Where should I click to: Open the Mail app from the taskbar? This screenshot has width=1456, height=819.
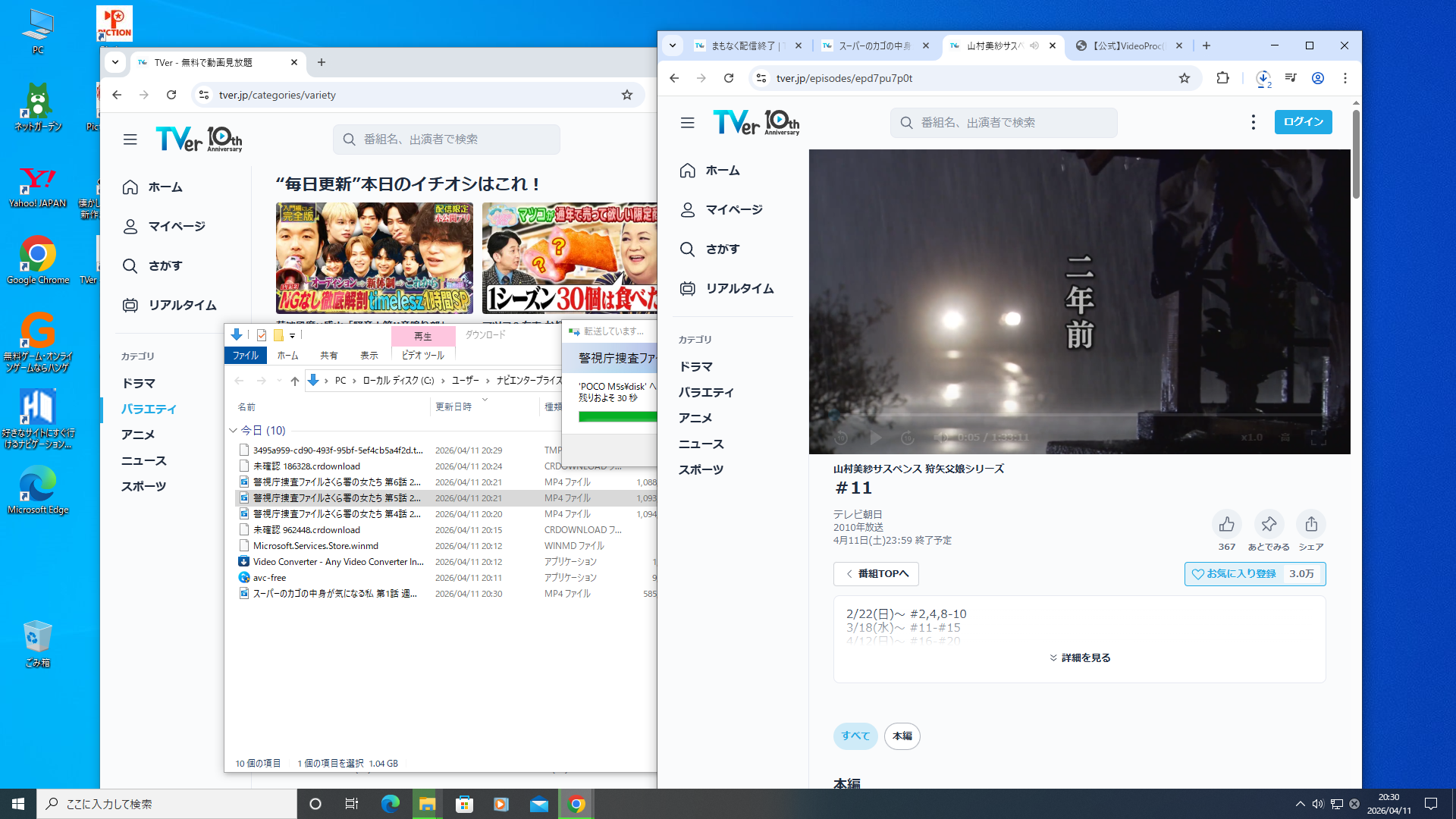click(x=539, y=804)
